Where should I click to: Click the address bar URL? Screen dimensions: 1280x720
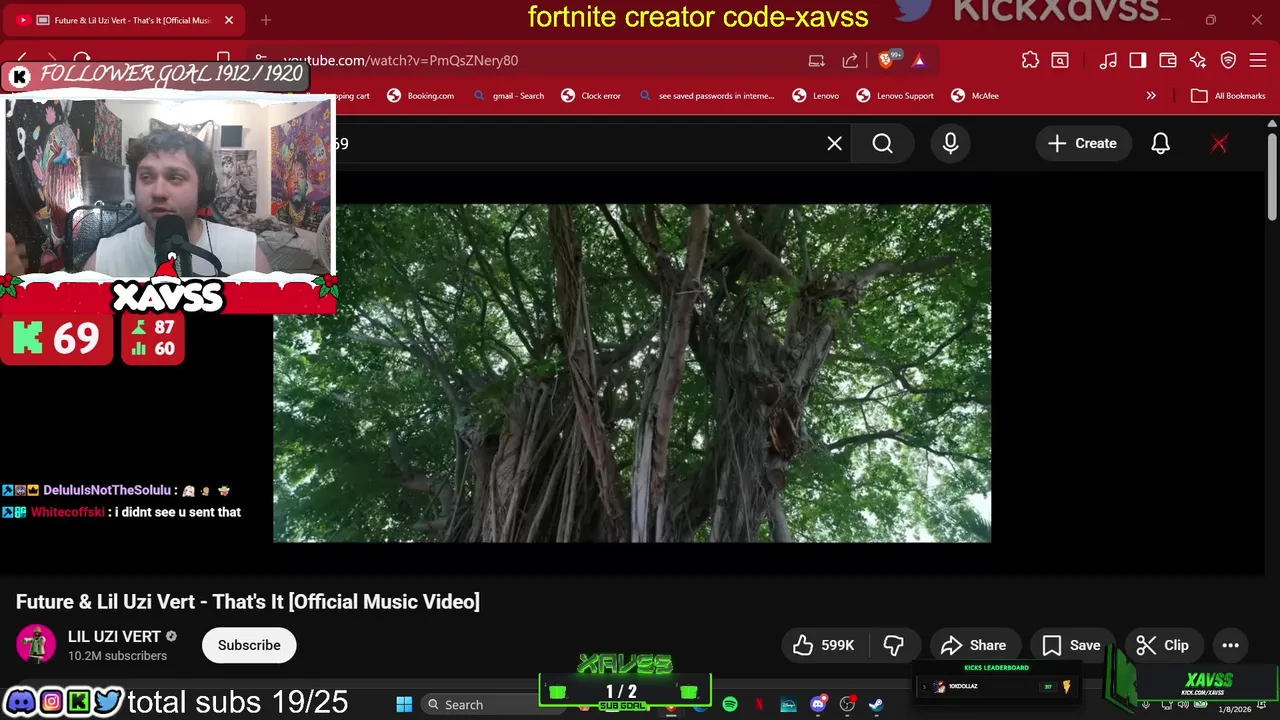pos(400,60)
